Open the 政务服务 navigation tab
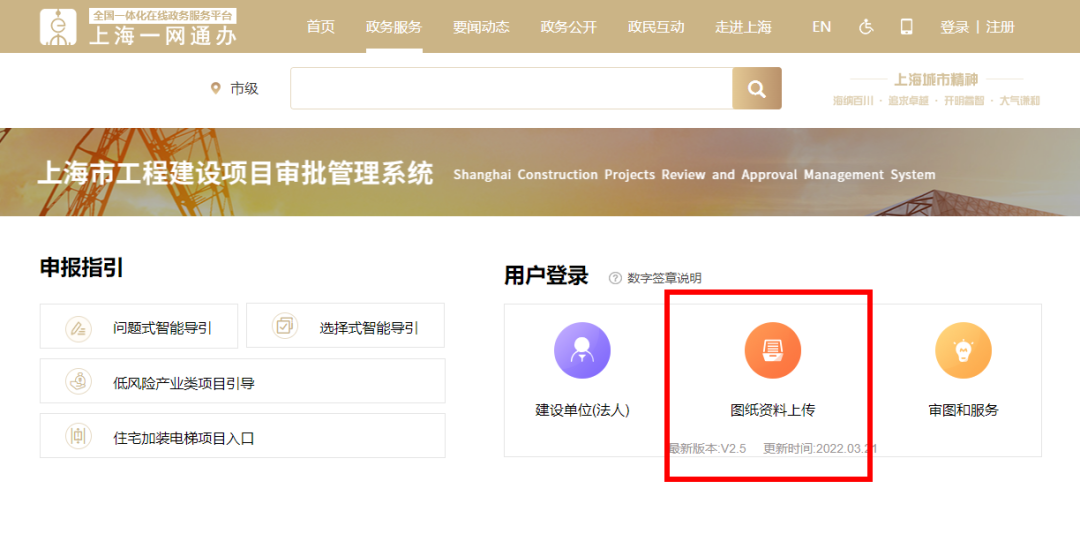 pyautogui.click(x=394, y=28)
